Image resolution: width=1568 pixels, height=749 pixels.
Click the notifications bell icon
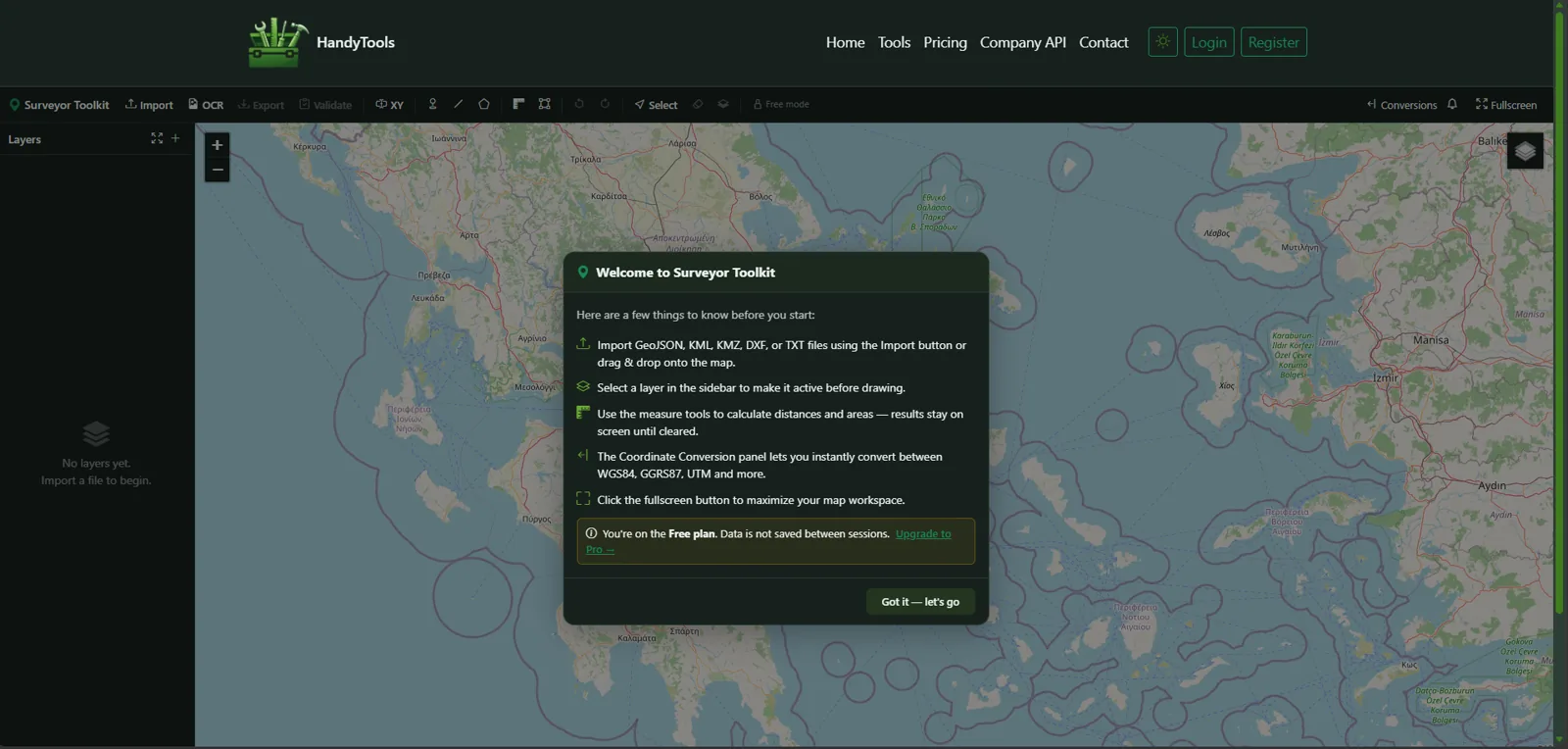[x=1452, y=104]
